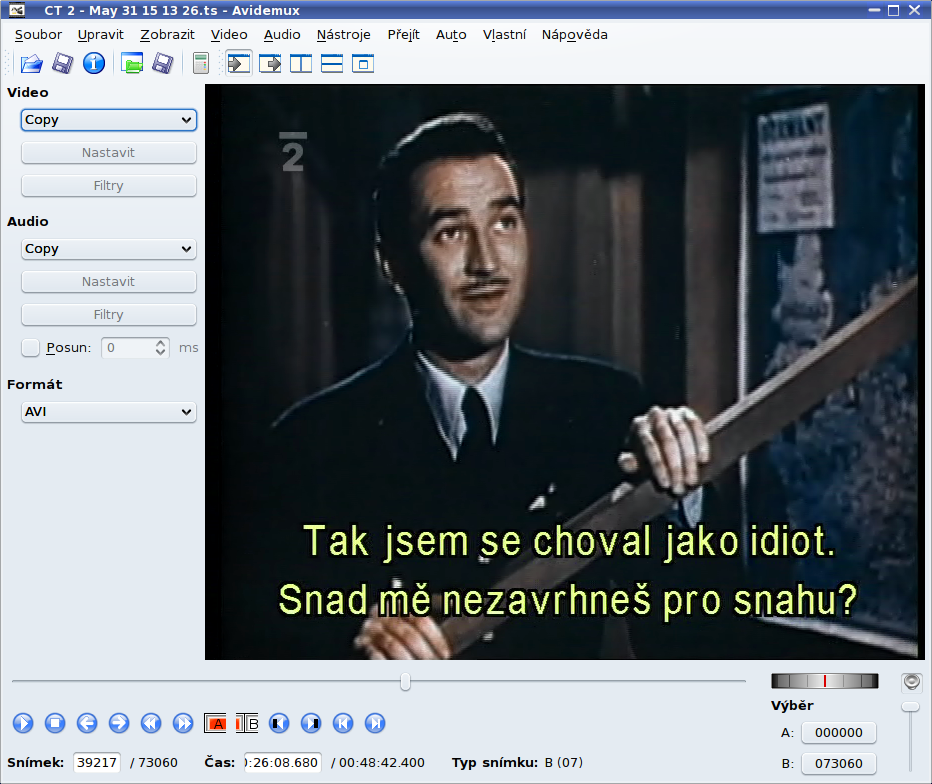Go to last frame
Image resolution: width=932 pixels, height=784 pixels.
375,723
